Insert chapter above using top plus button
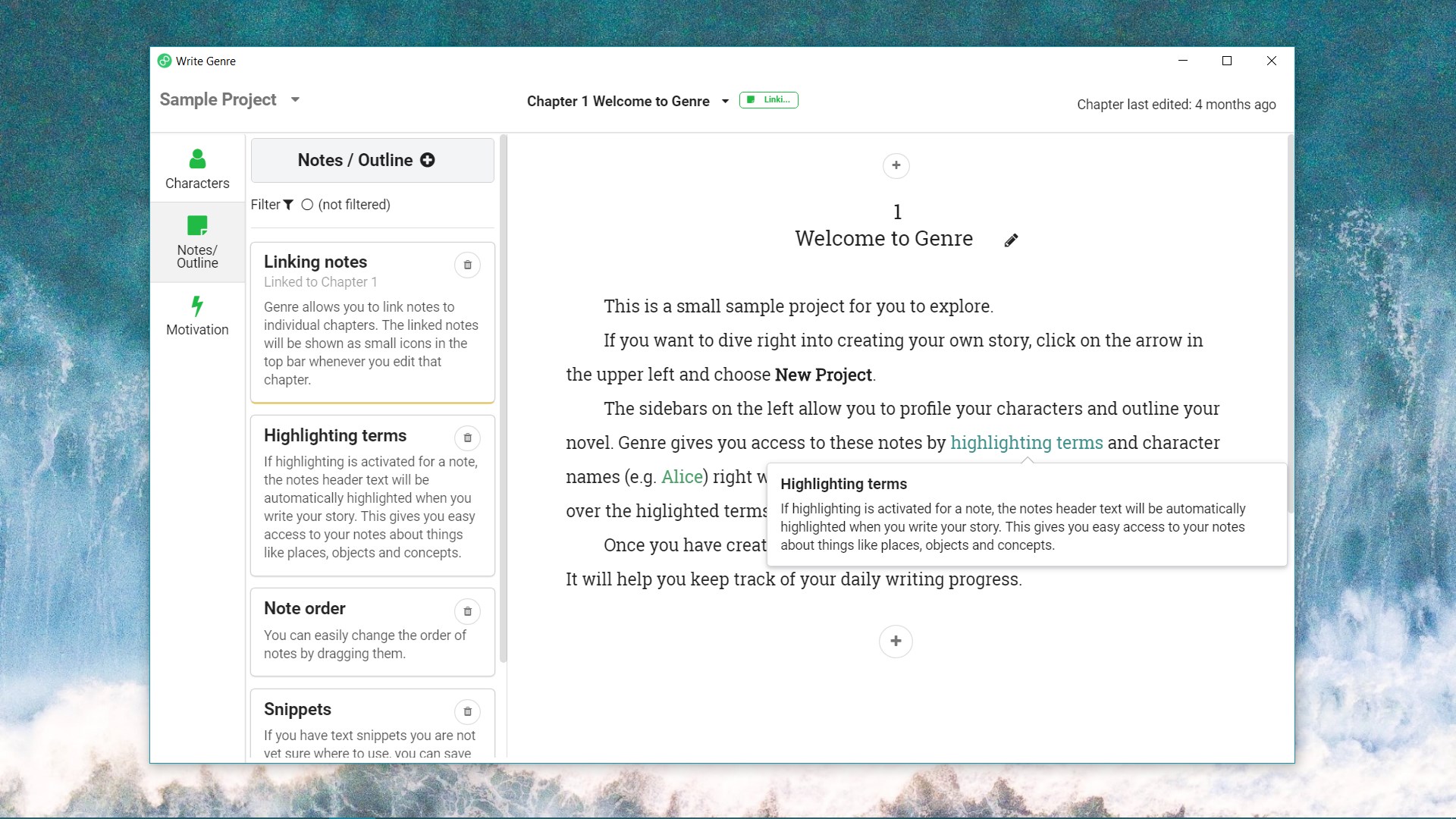 [x=896, y=165]
